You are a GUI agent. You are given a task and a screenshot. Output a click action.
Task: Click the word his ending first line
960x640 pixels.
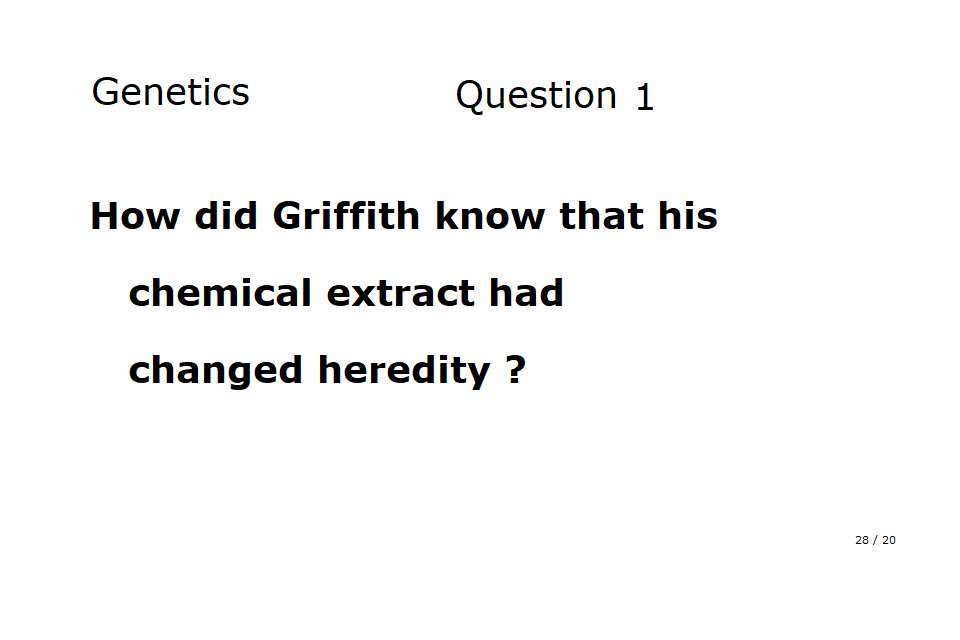[688, 216]
